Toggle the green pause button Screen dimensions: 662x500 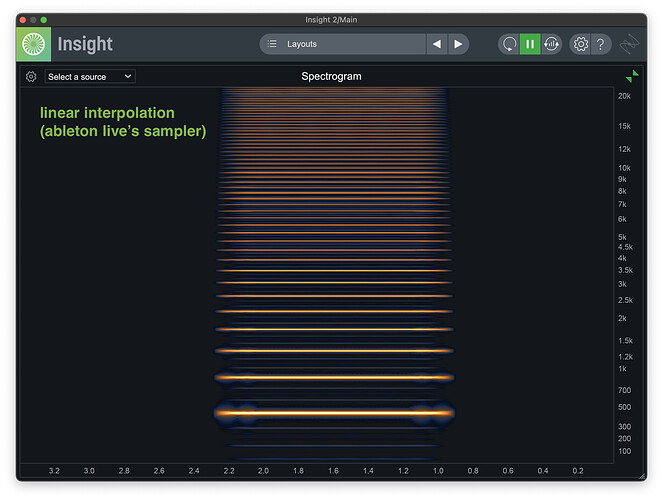tap(530, 44)
